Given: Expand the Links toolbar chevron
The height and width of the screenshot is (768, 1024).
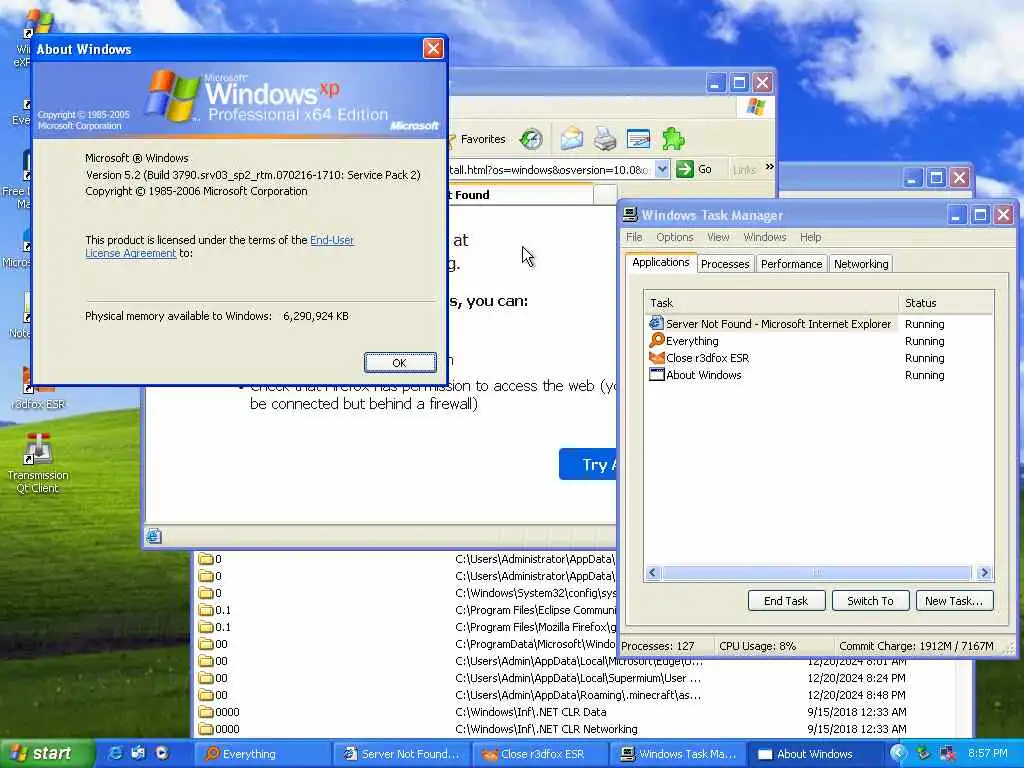Looking at the screenshot, I should pyautogui.click(x=769, y=167).
